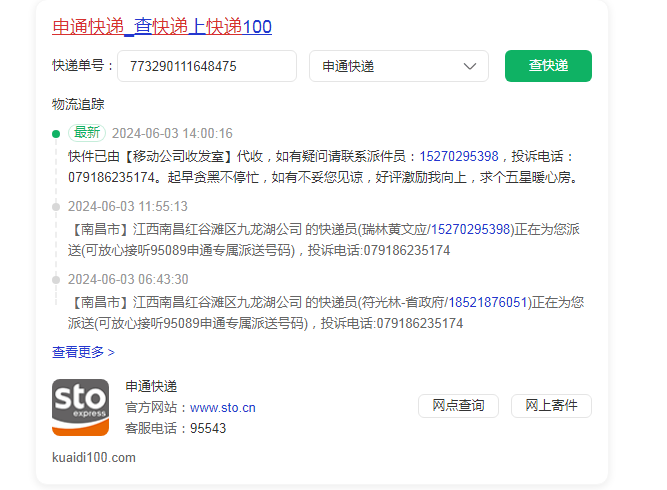
Task: Click the 网上寄件 button
Action: pos(551,406)
